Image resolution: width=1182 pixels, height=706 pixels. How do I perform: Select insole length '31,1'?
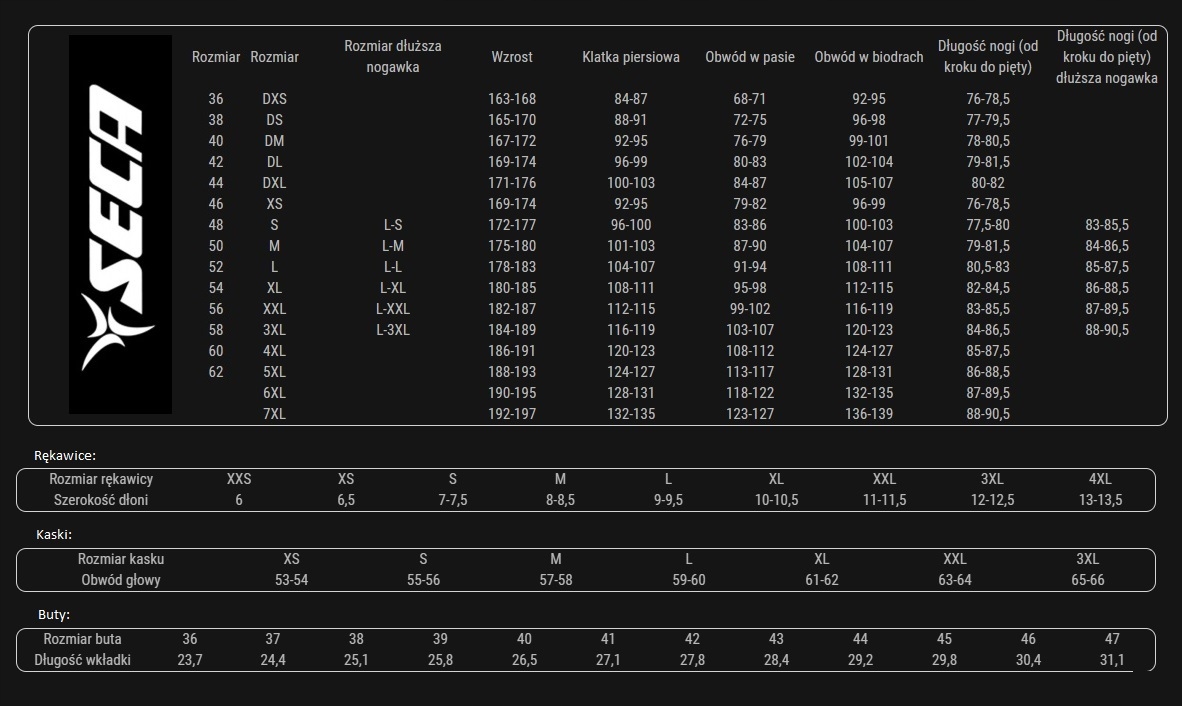1112,660
